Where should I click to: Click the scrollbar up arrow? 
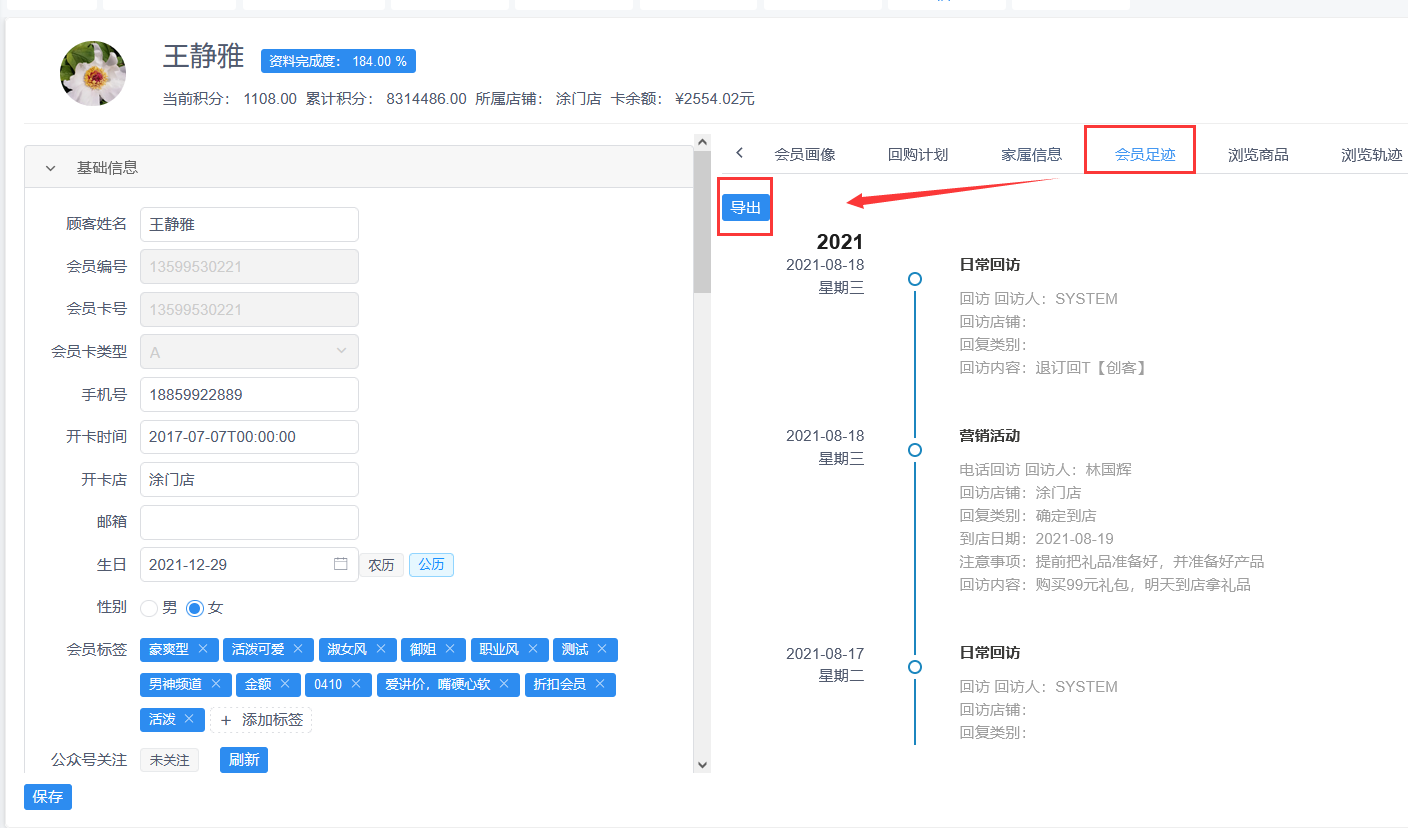coord(702,142)
